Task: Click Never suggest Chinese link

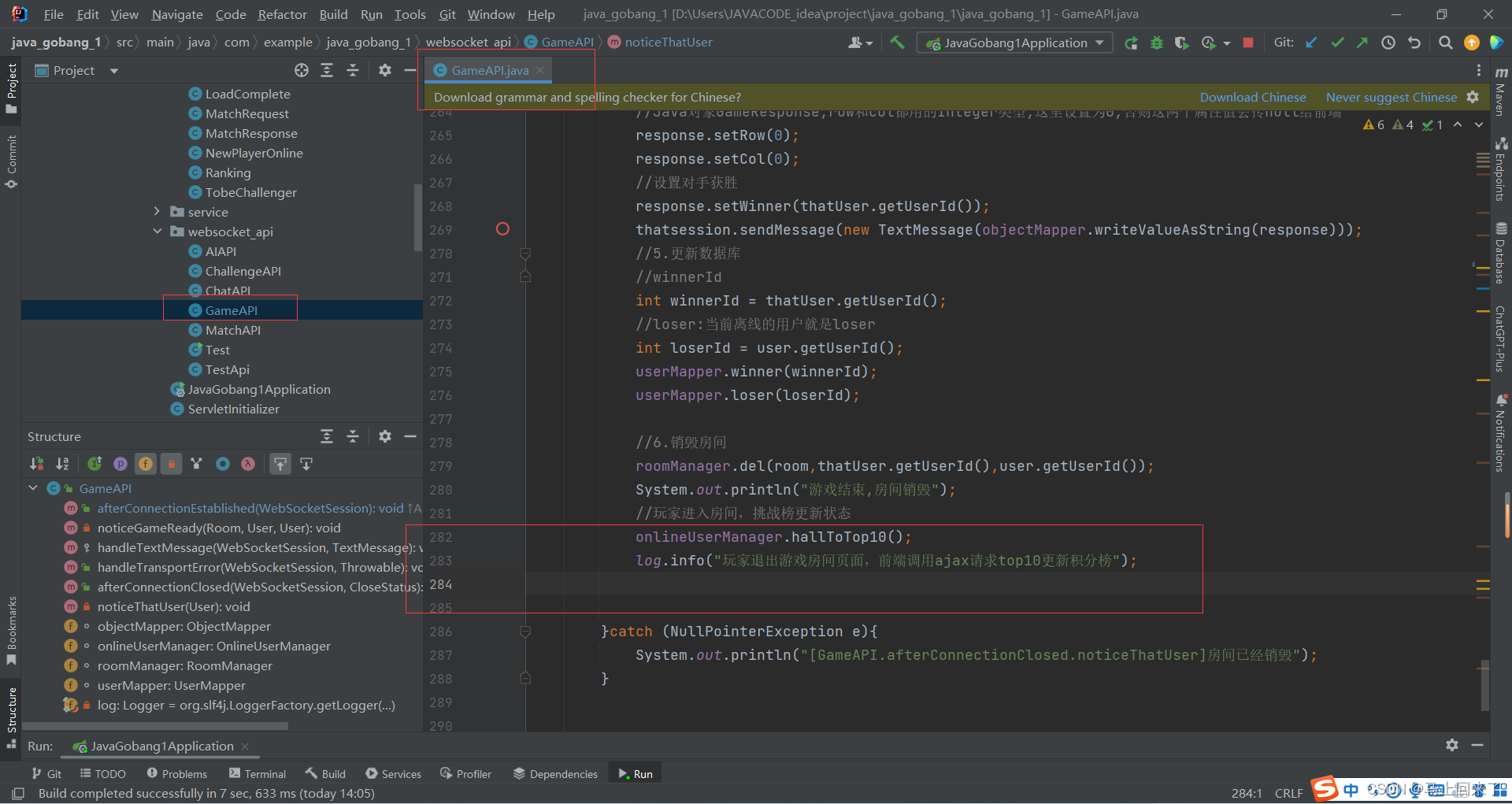Action: click(x=1391, y=97)
